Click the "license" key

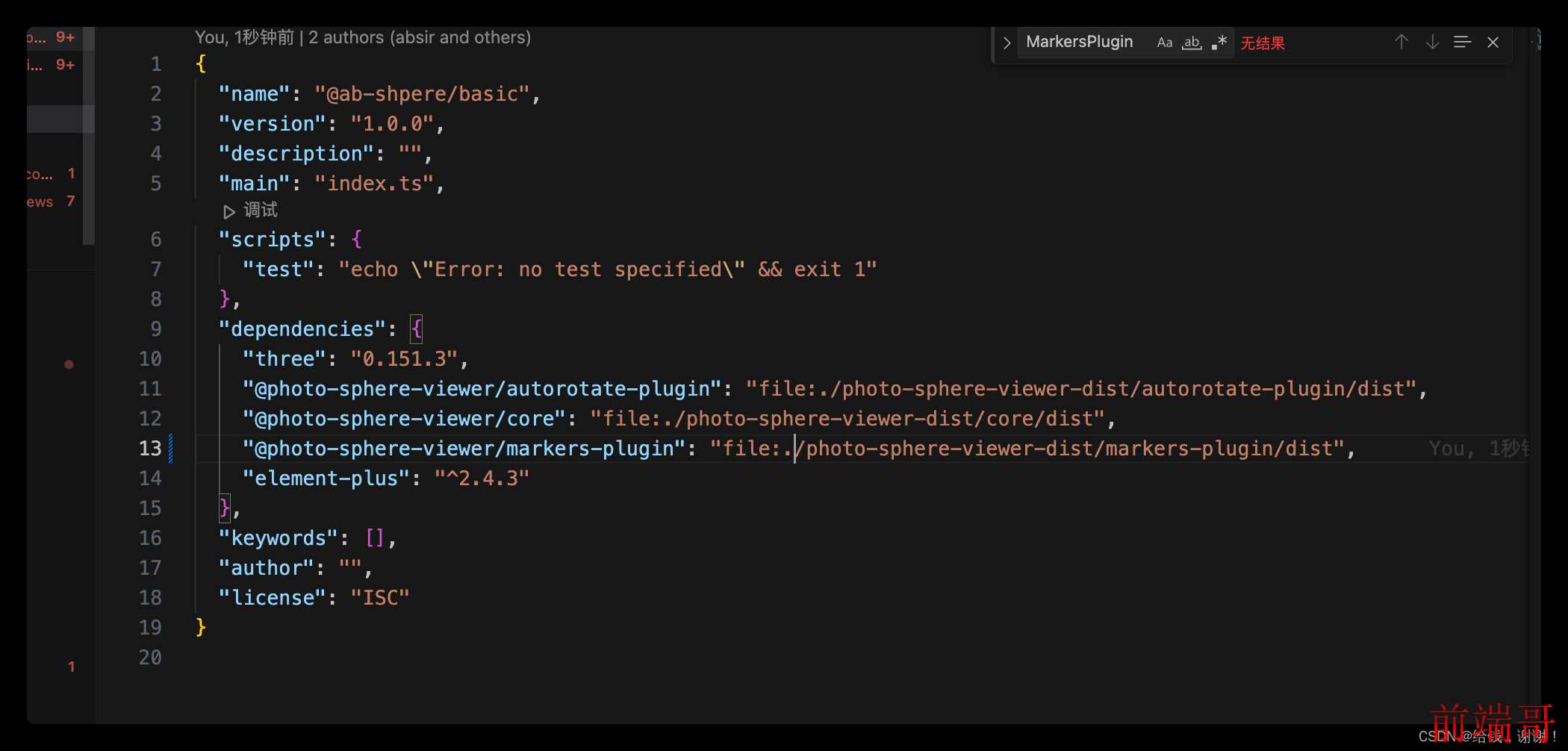point(272,598)
